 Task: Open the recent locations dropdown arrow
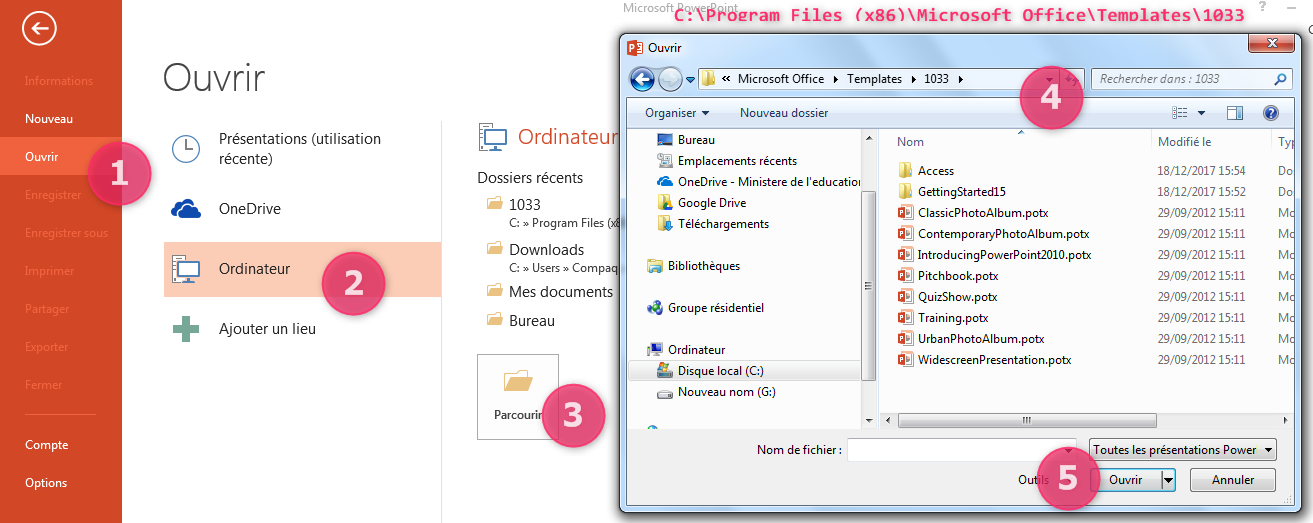pos(691,80)
